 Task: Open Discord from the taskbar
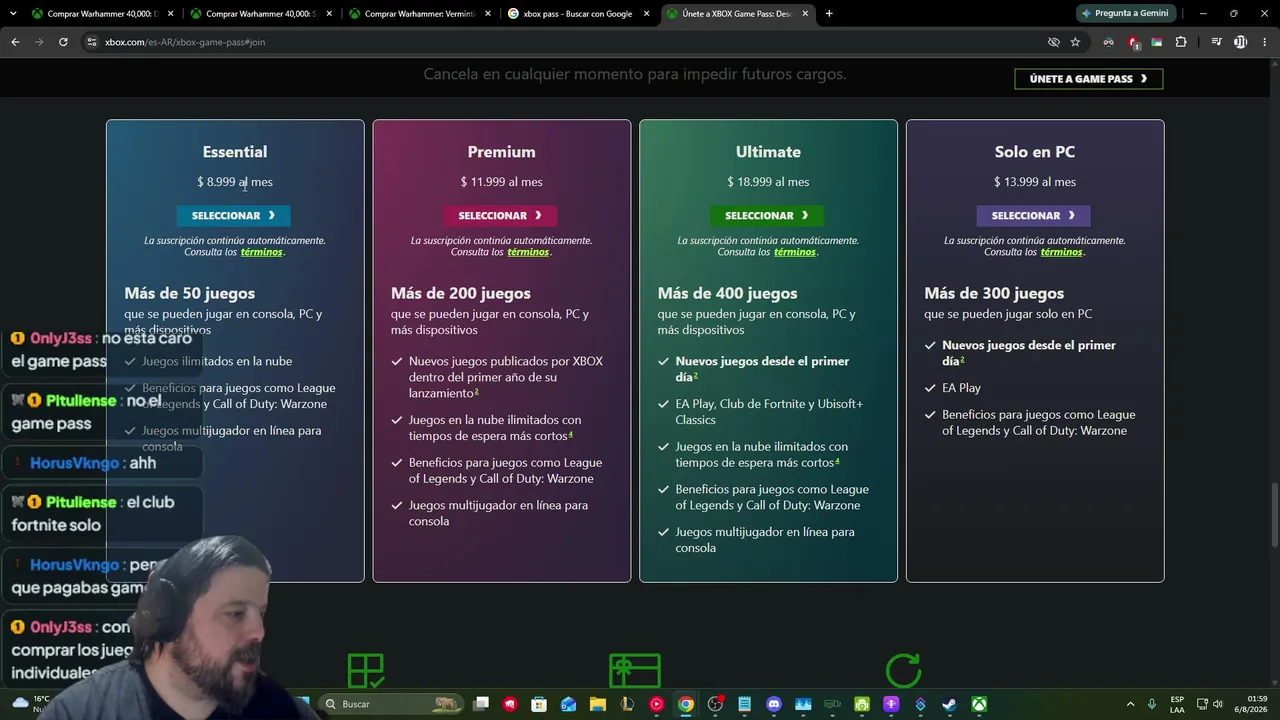coord(773,704)
